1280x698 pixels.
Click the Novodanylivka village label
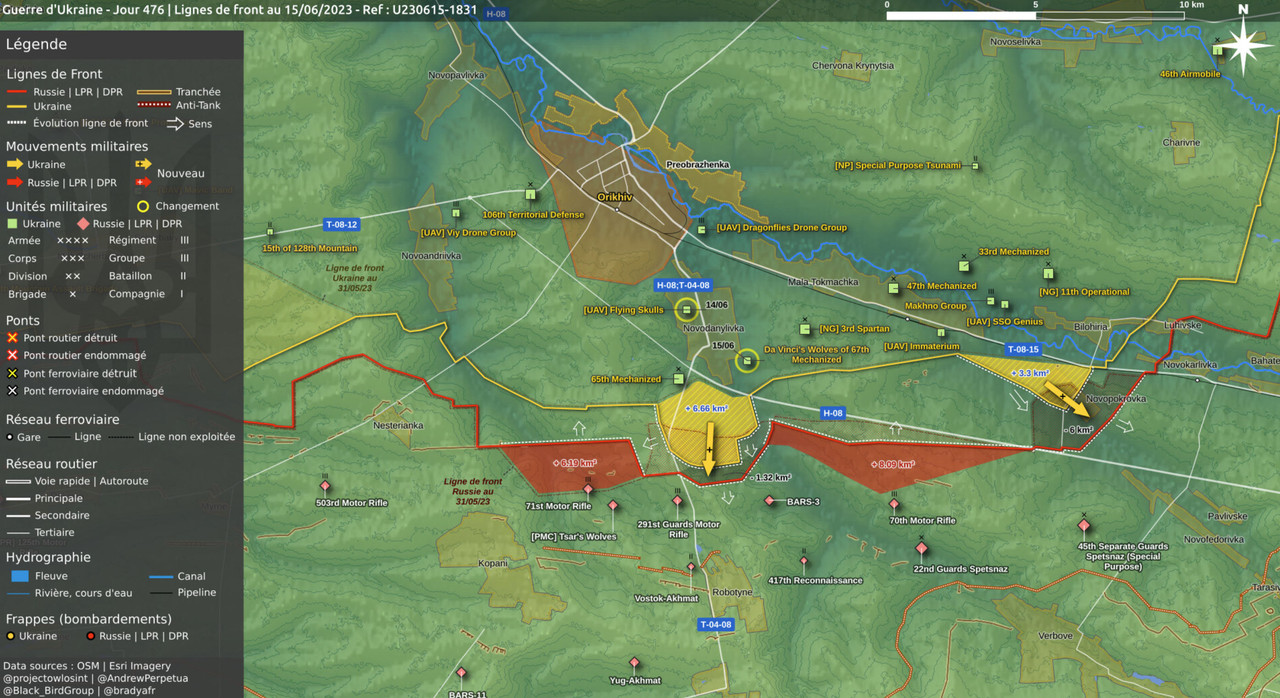click(x=713, y=328)
